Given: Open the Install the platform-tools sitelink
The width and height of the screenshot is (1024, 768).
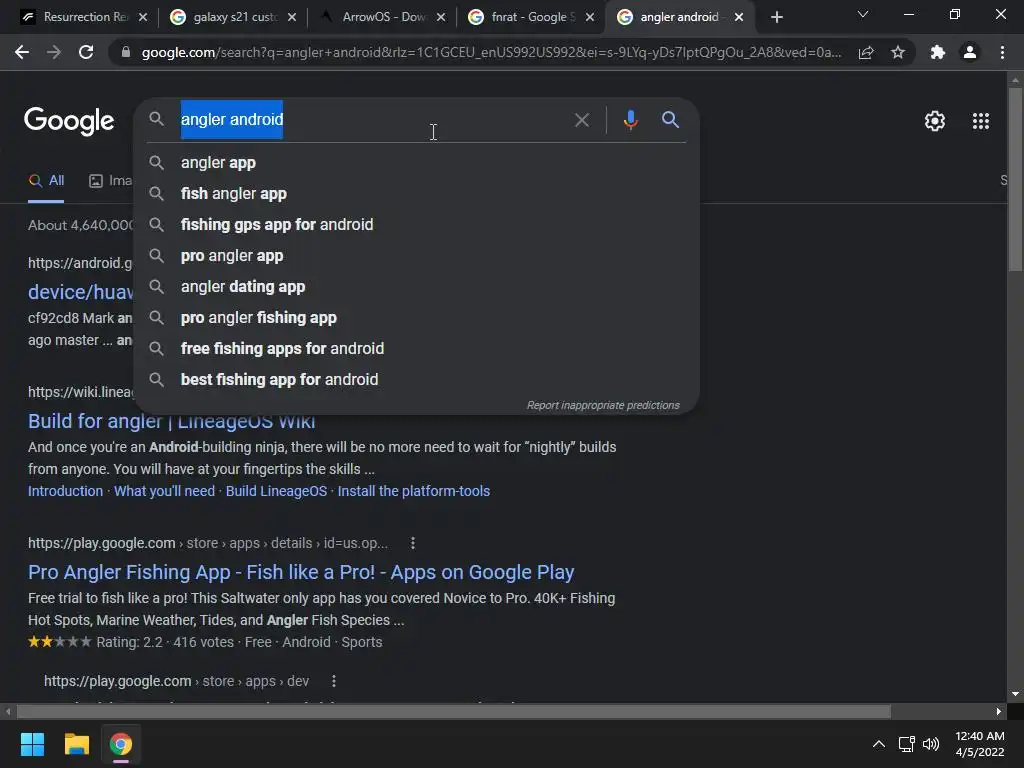Looking at the screenshot, I should 413,491.
